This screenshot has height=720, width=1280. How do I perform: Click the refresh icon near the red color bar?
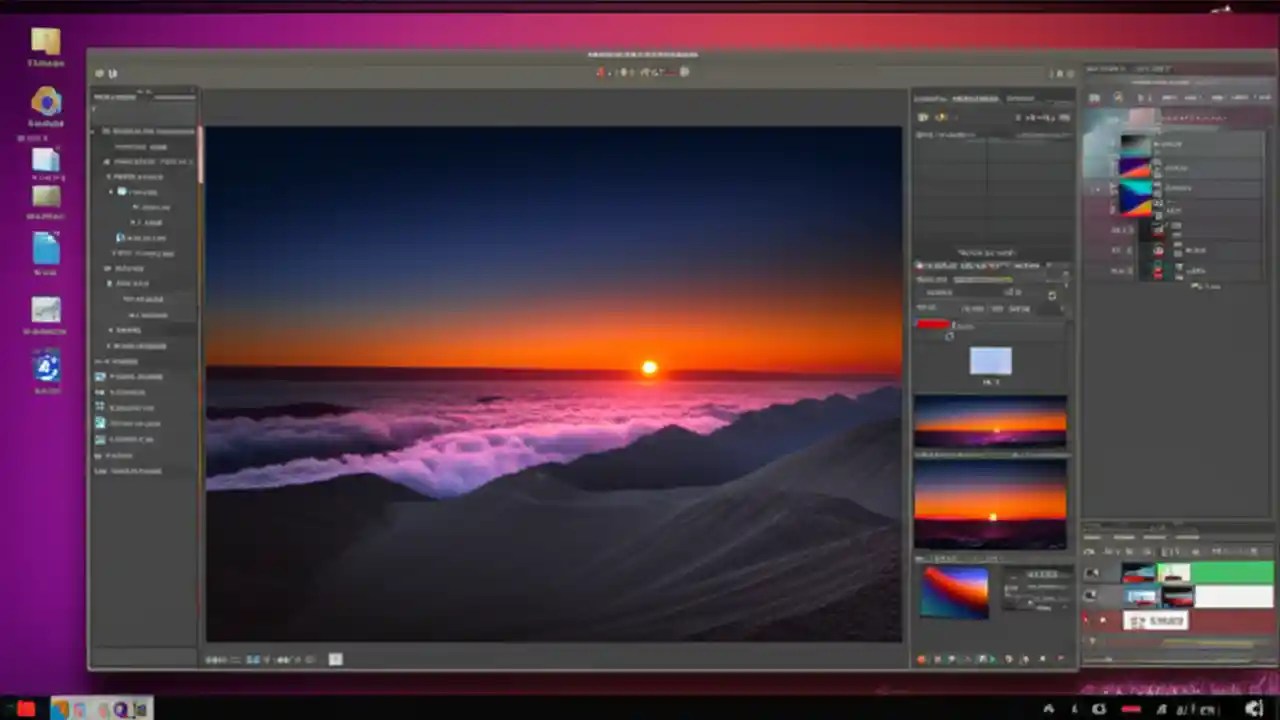coord(949,338)
